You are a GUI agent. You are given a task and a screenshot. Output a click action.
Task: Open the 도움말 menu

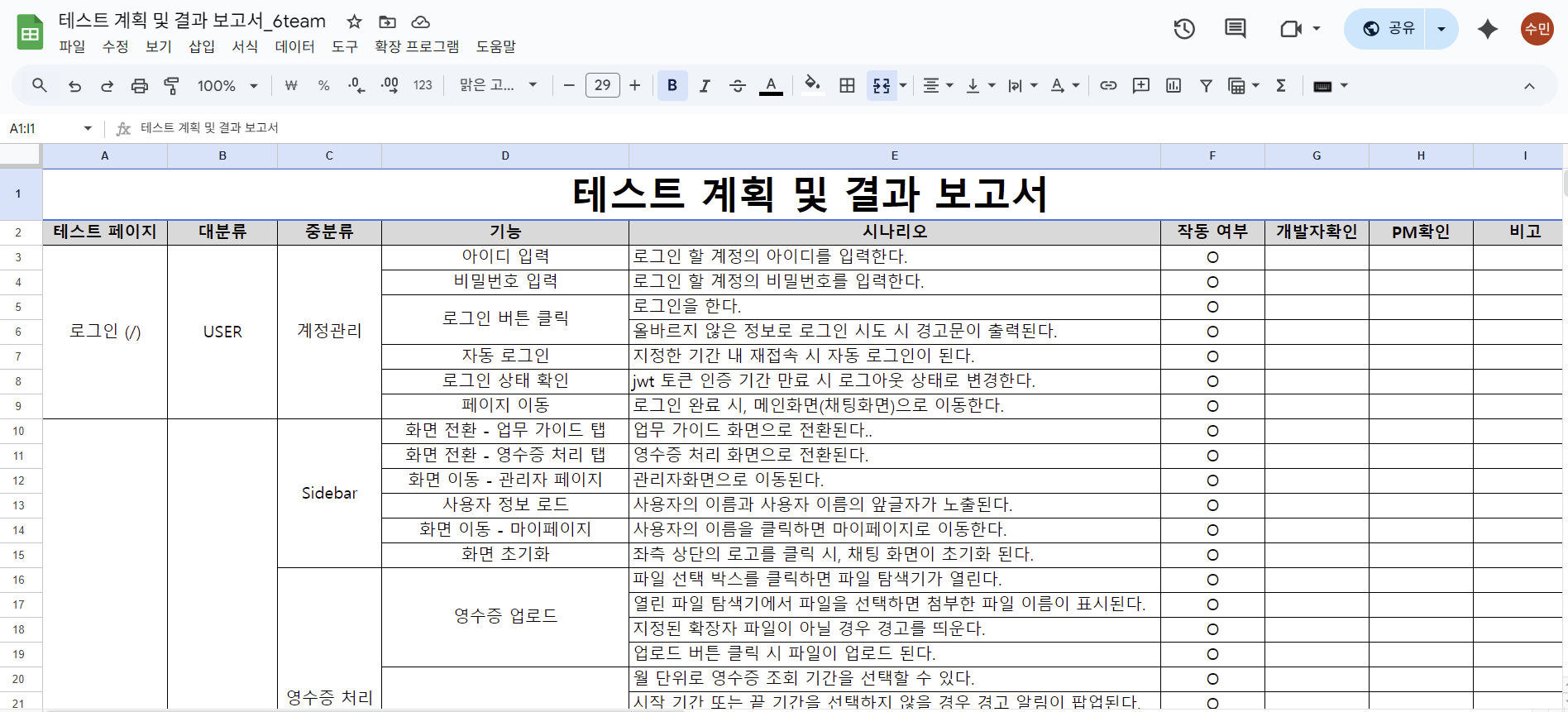click(495, 46)
